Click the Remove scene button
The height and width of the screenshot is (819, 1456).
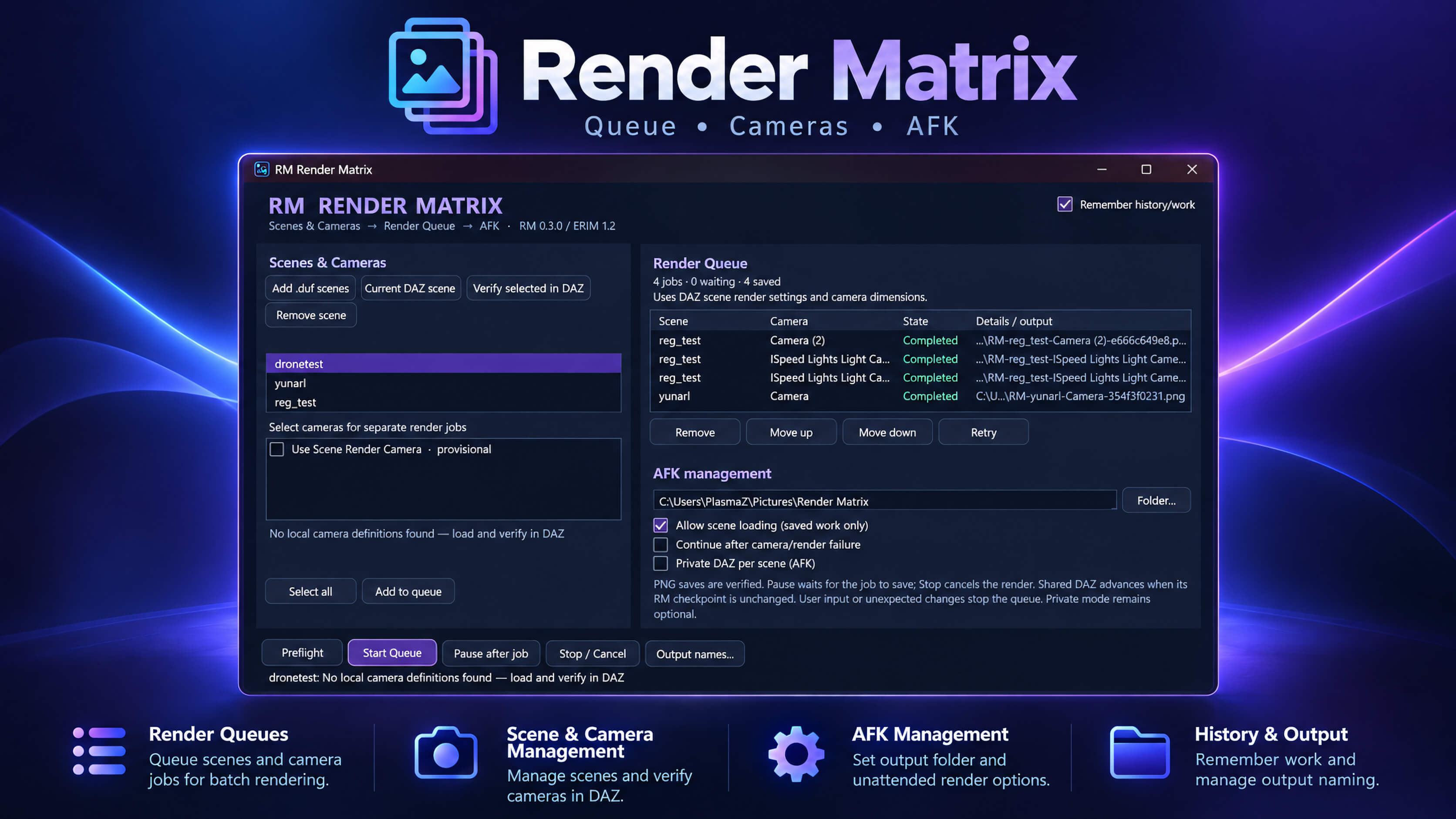point(311,315)
